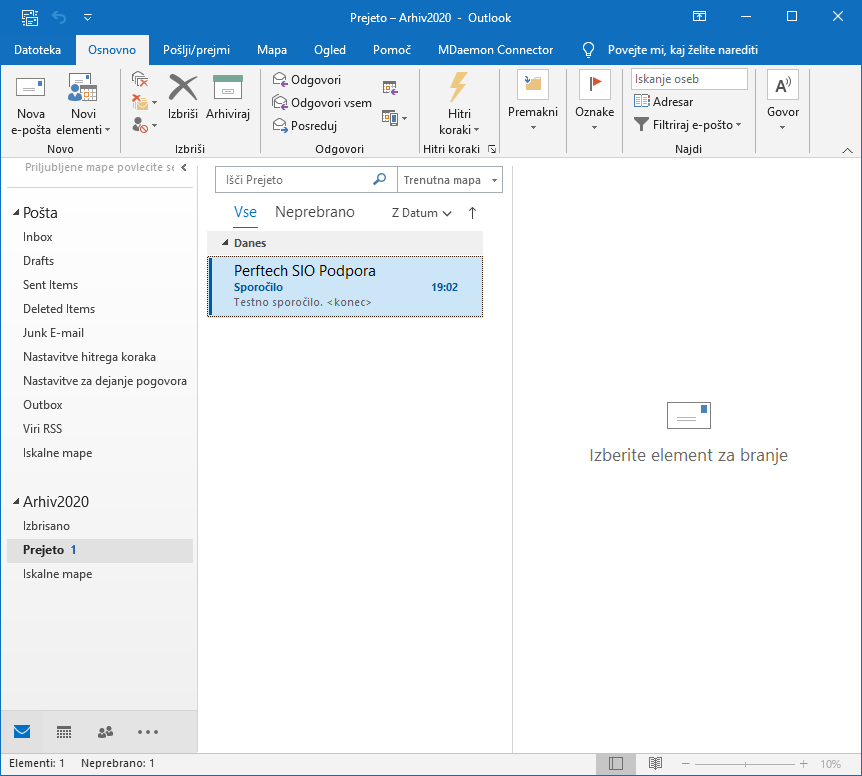Reply to all with Odgovori vsem
This screenshot has height=776, width=862.
(322, 103)
